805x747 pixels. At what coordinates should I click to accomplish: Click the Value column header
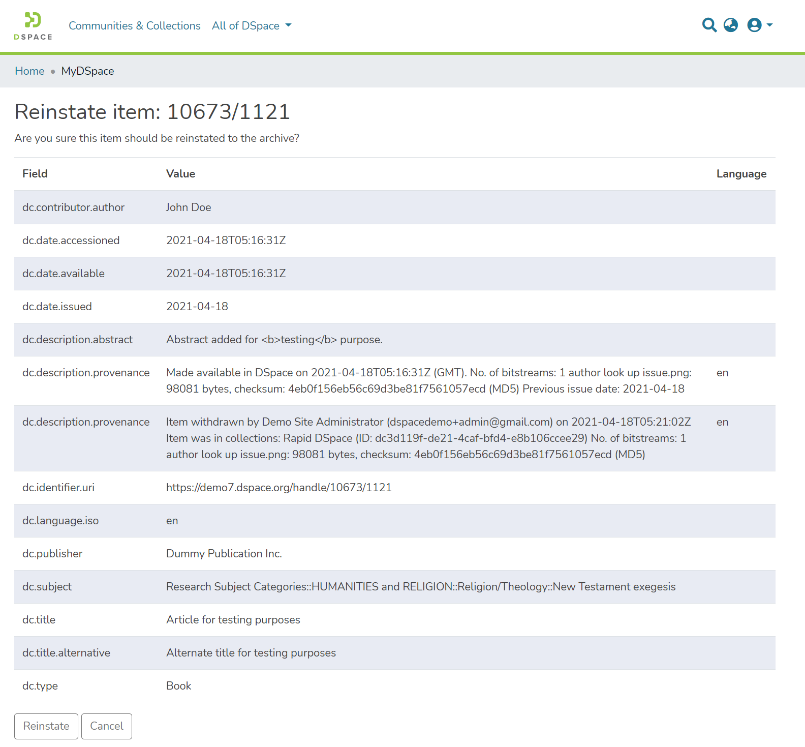tap(180, 174)
